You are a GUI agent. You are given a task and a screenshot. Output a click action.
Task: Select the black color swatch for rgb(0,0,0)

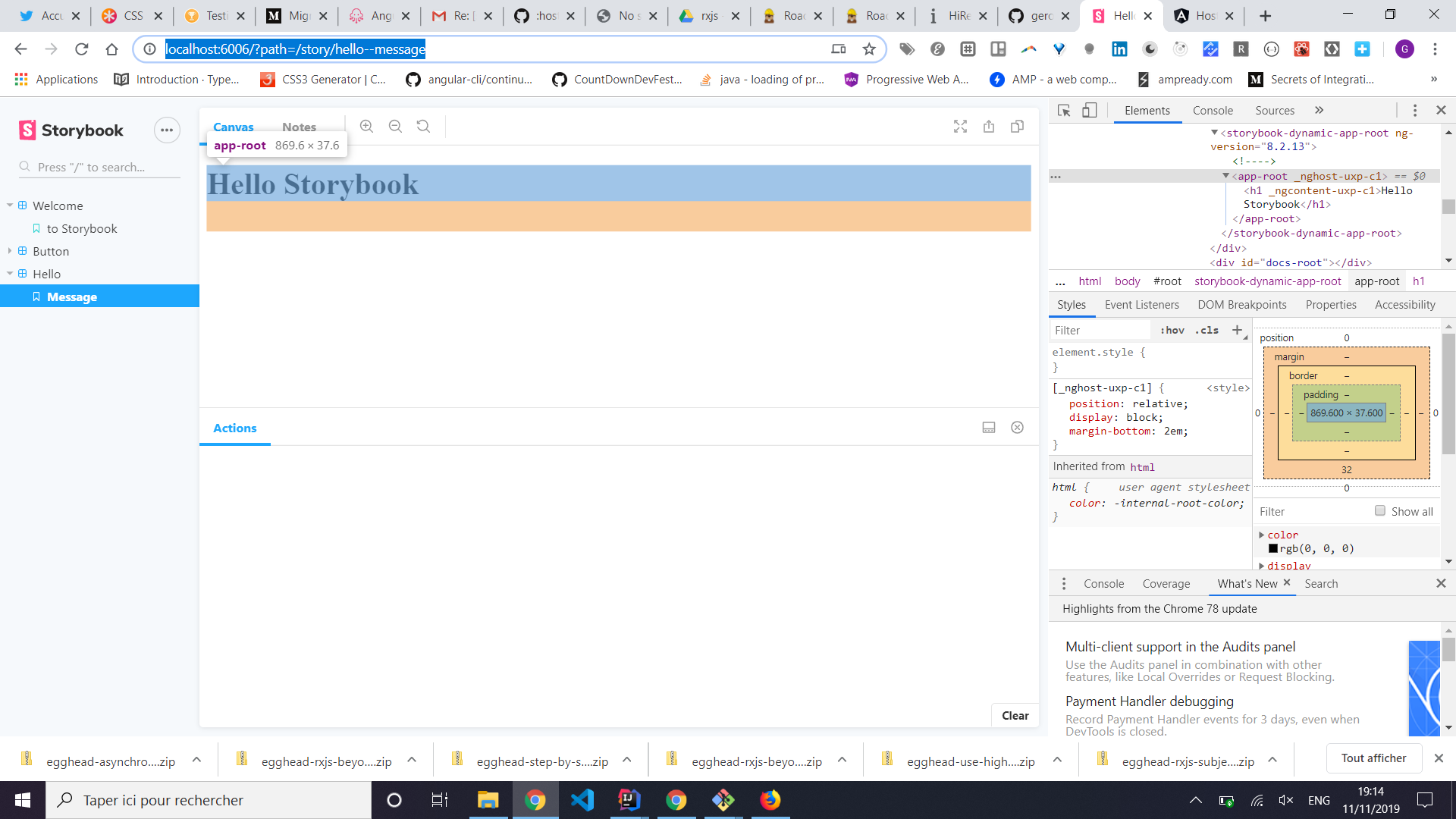coord(1274,548)
